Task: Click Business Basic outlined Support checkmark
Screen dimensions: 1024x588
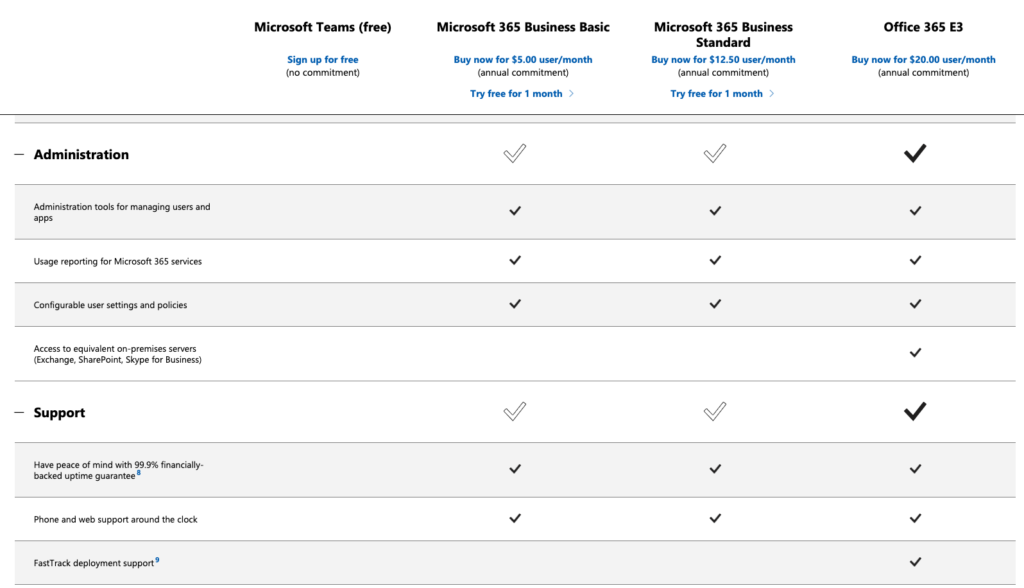Action: click(x=515, y=412)
